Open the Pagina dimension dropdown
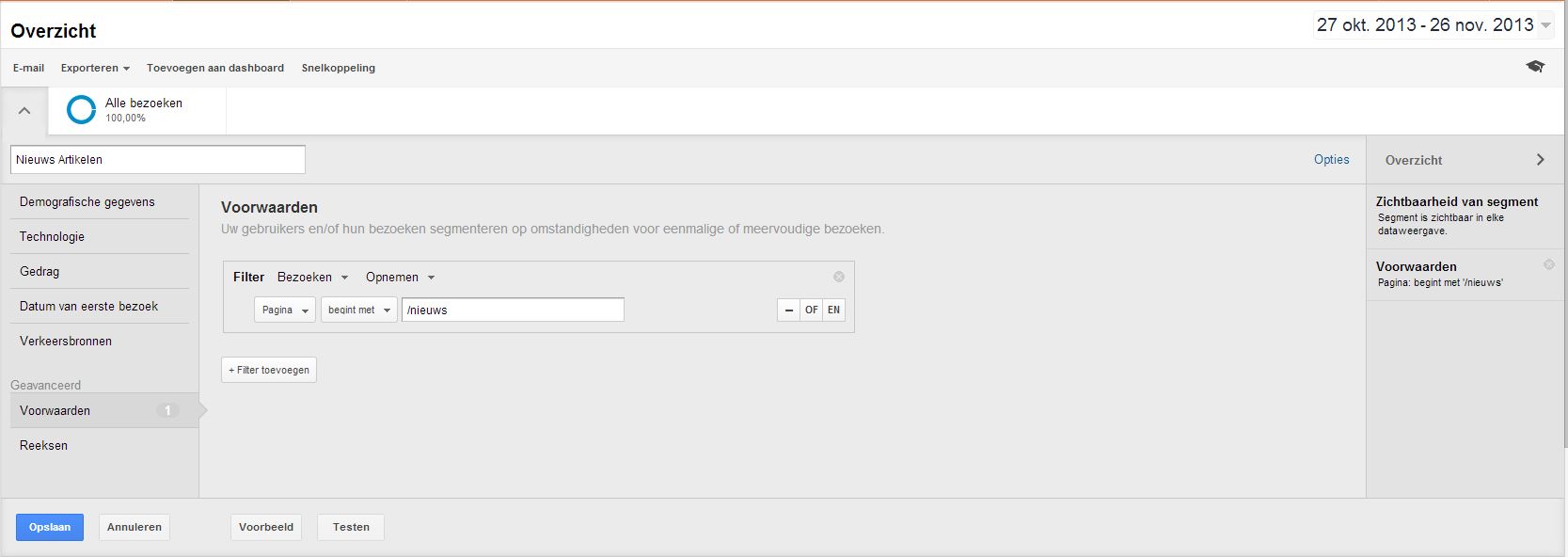The image size is (1568, 557). coord(284,310)
